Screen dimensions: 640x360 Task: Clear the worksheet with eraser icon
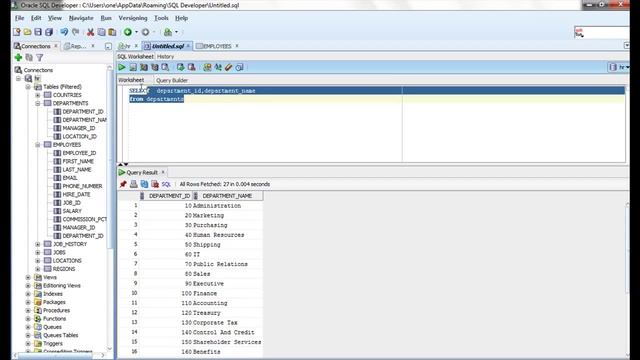click(229, 67)
